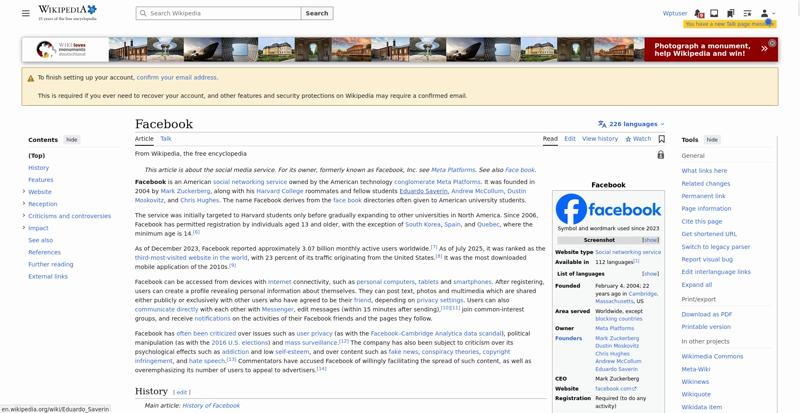Open the alerts bell notification icon
Image resolution: width=800 pixels, height=413 pixels.
click(x=698, y=13)
